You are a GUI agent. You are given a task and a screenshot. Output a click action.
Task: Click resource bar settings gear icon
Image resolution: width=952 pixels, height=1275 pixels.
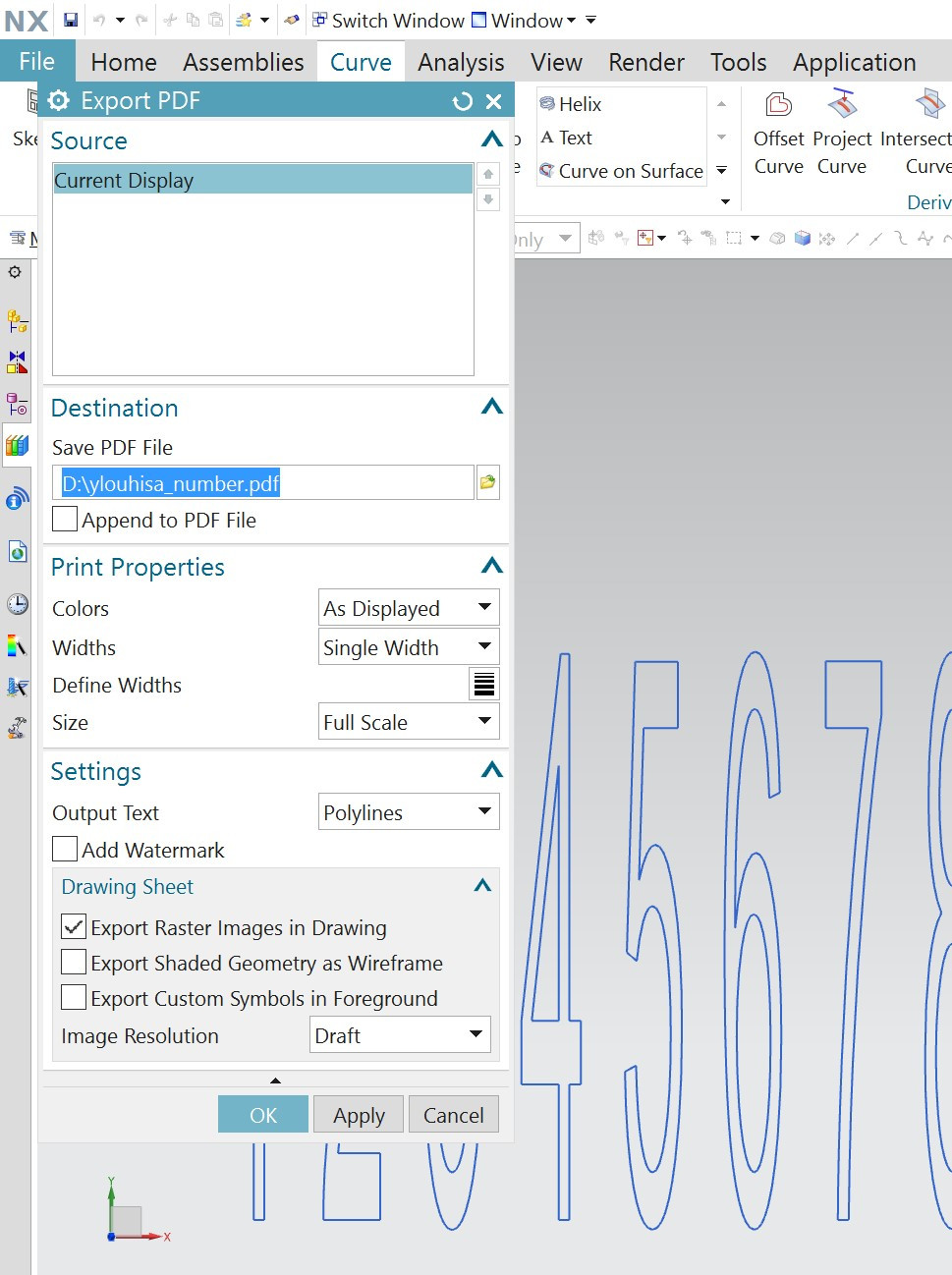[x=15, y=272]
